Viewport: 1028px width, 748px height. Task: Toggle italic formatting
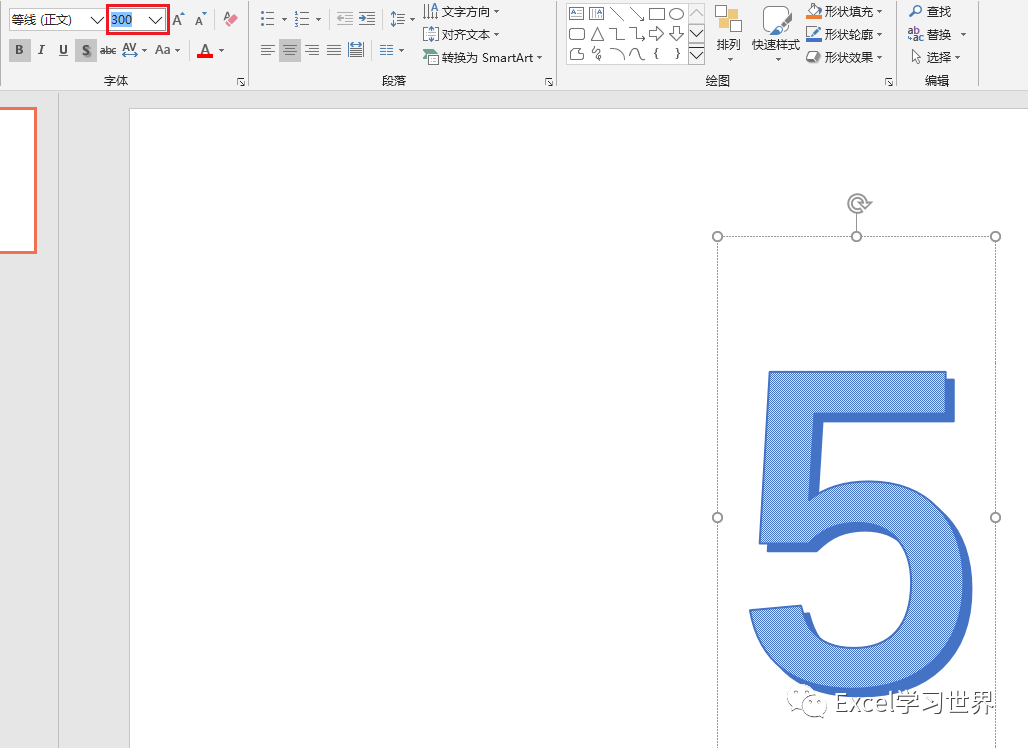click(41, 50)
